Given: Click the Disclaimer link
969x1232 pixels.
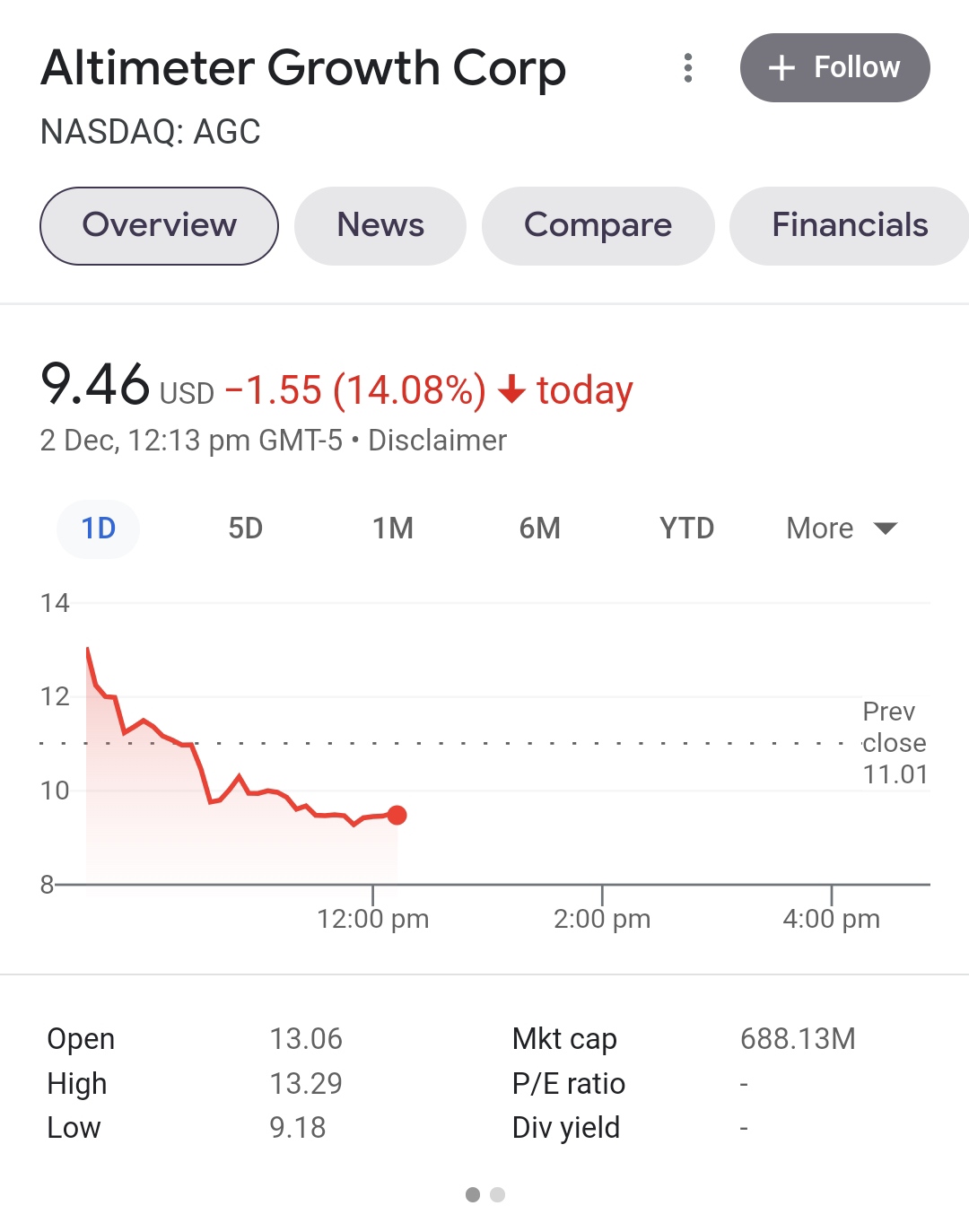Looking at the screenshot, I should point(437,441).
